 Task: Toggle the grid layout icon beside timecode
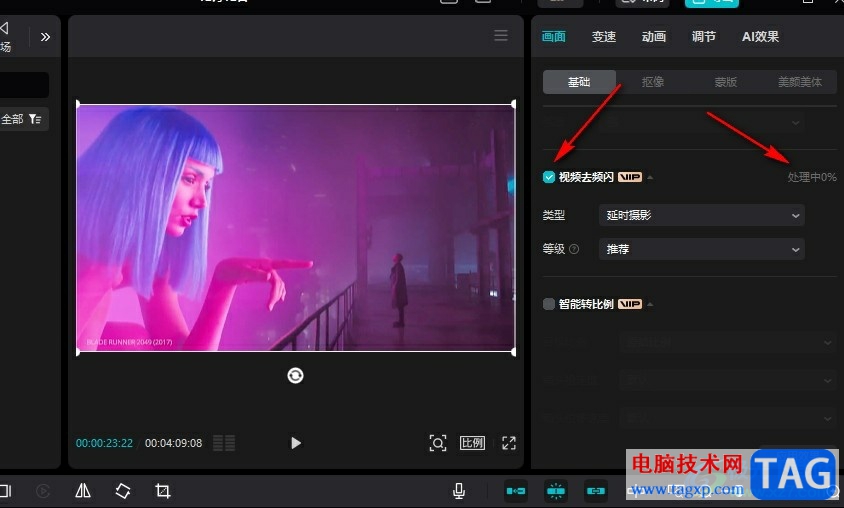(x=224, y=443)
